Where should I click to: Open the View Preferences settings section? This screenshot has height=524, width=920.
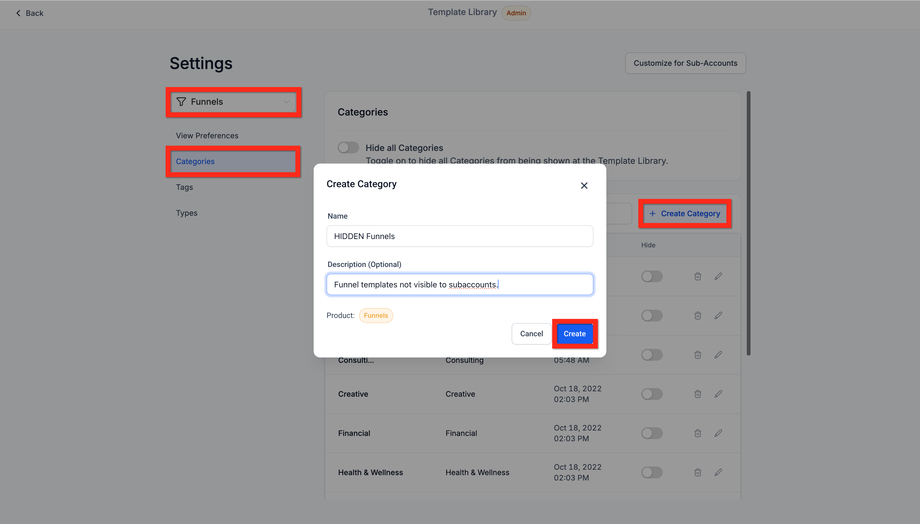click(207, 136)
